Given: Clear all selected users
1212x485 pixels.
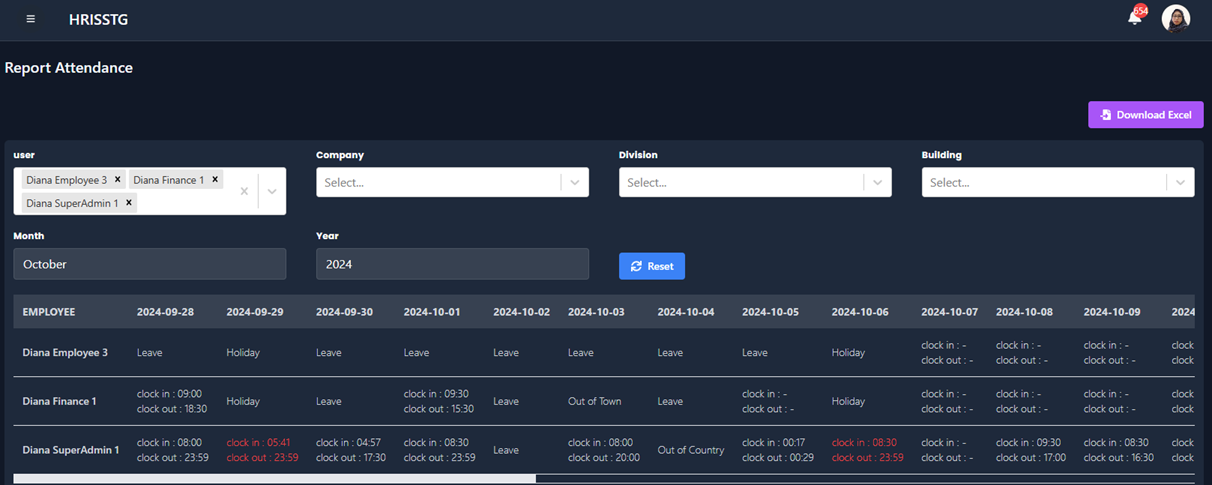Looking at the screenshot, I should [244, 191].
